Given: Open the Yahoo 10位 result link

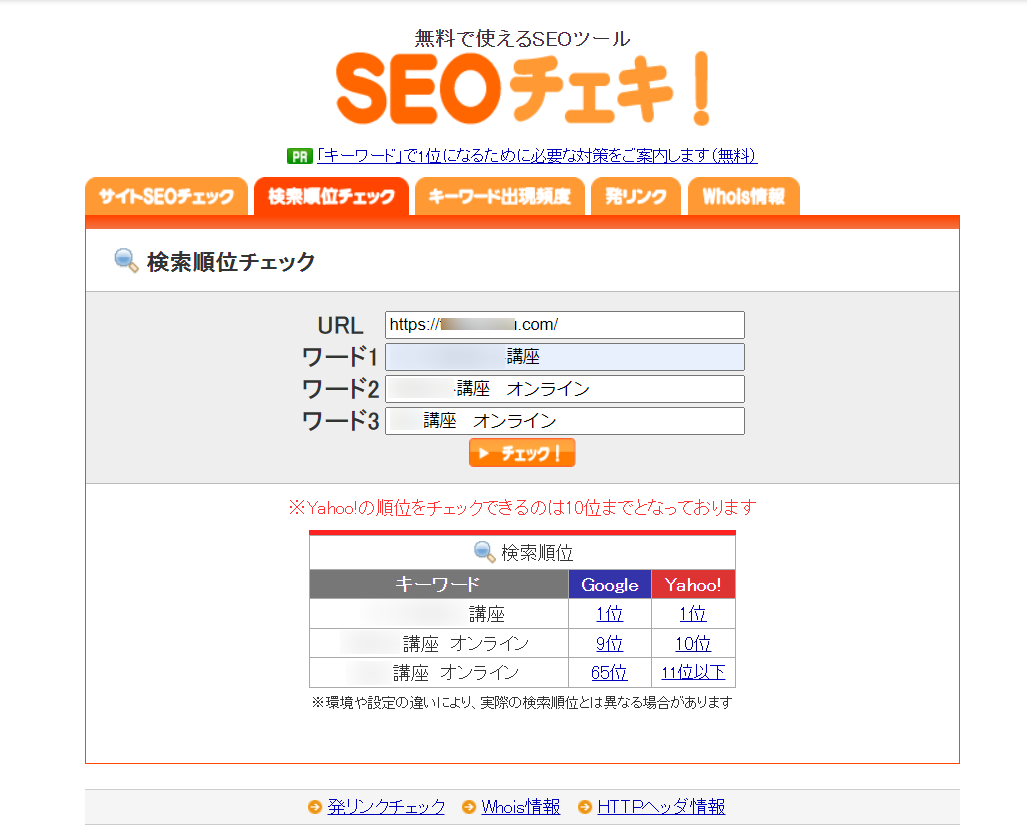Looking at the screenshot, I should (693, 644).
